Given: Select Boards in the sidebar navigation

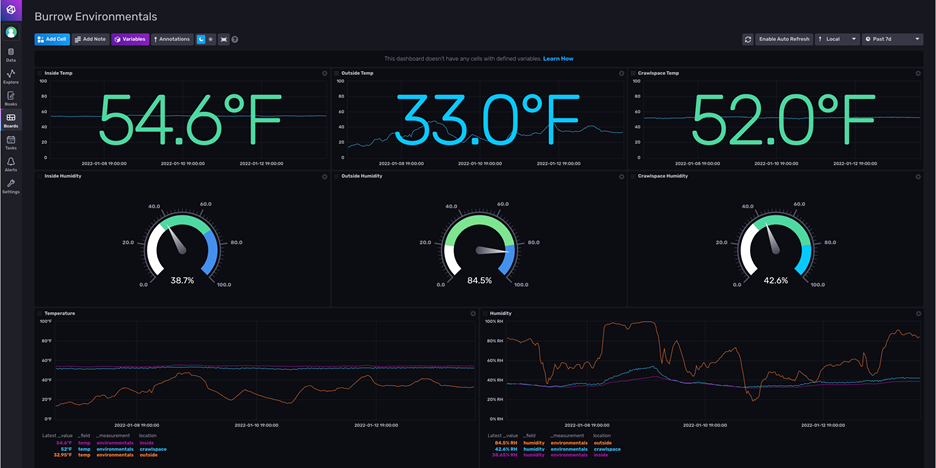Looking at the screenshot, I should [x=11, y=120].
